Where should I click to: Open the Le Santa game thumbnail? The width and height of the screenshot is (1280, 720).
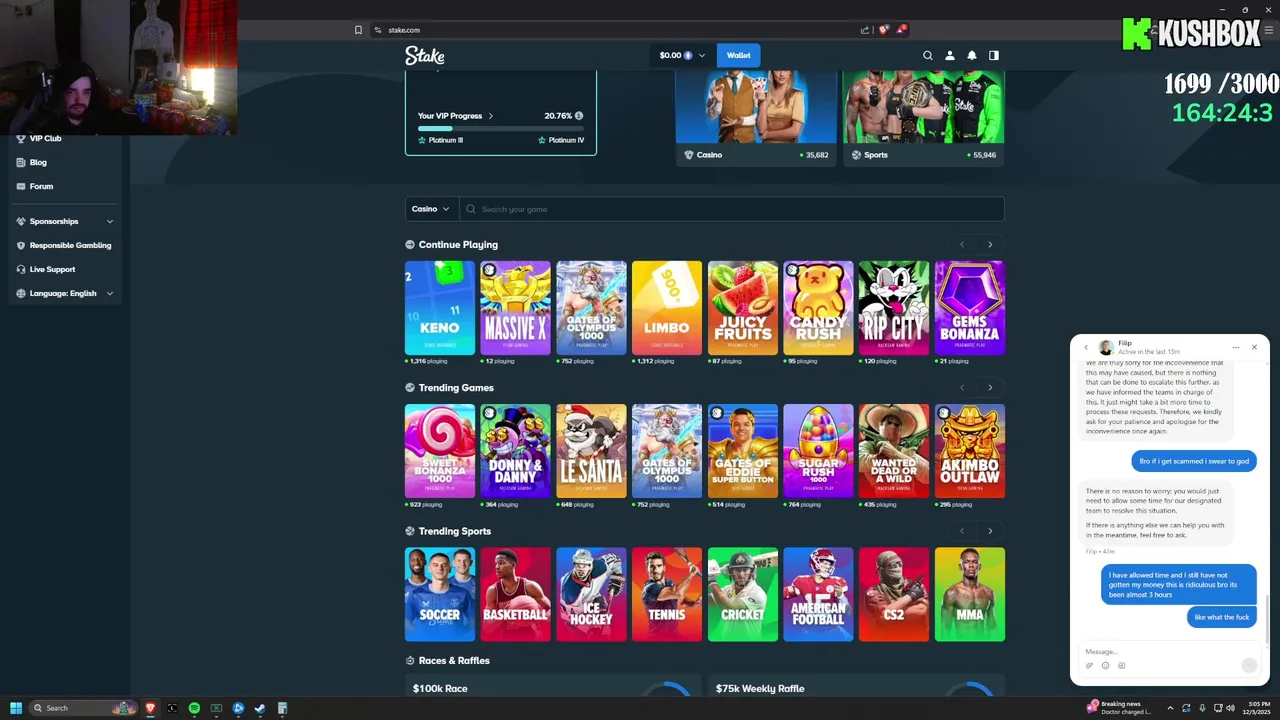[x=591, y=451]
